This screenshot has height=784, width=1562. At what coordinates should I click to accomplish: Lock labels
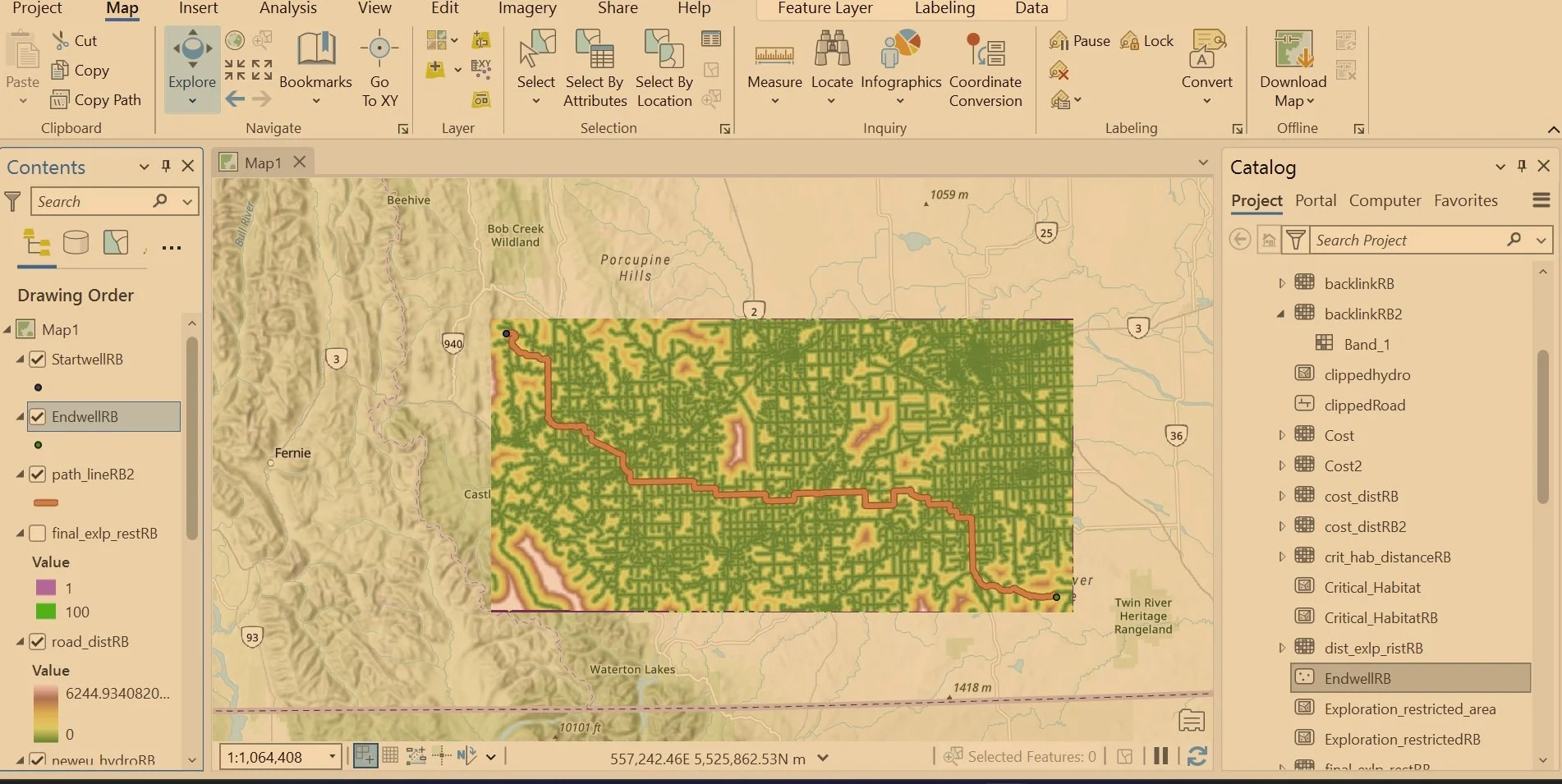(1147, 40)
